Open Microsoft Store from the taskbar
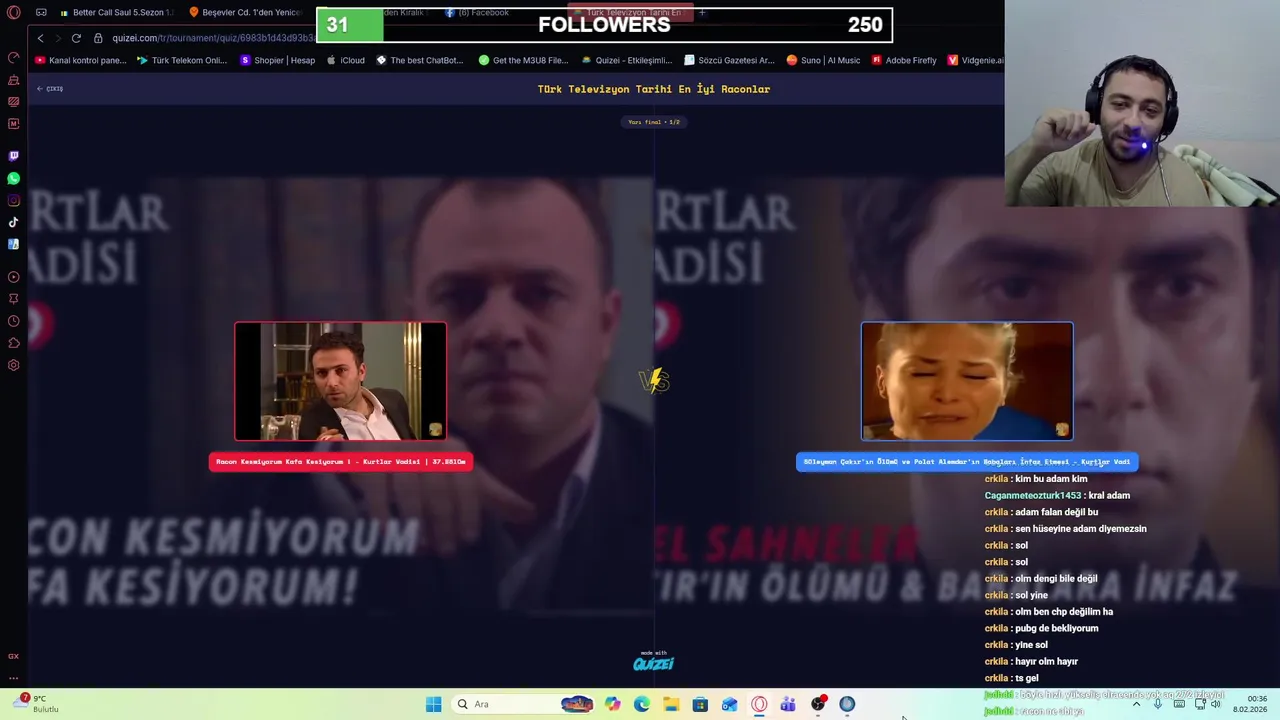 700,704
